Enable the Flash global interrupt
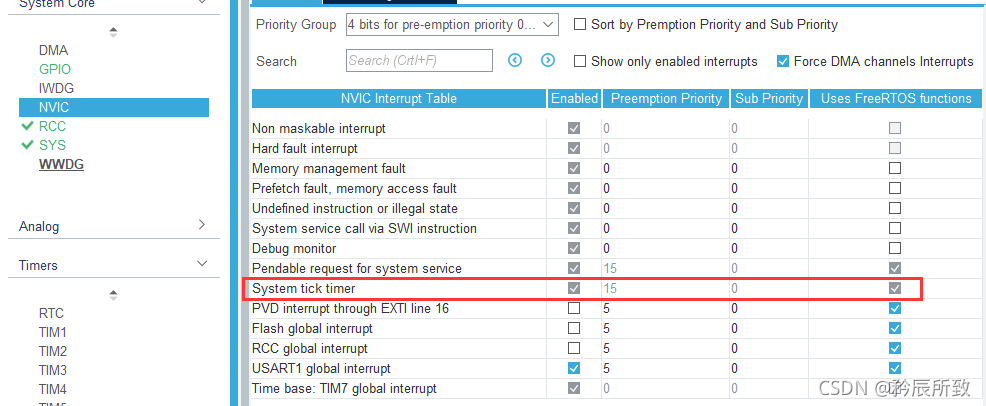Viewport: 986px width, 406px height. coord(574,328)
